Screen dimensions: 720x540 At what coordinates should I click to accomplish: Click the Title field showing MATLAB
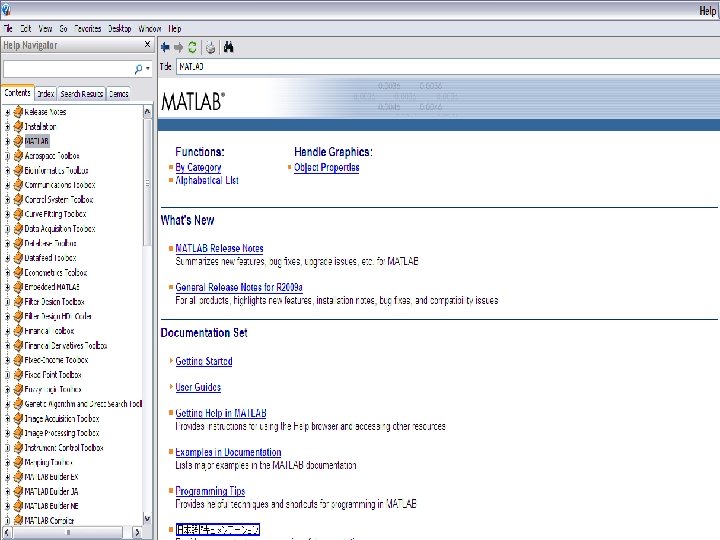coord(448,67)
